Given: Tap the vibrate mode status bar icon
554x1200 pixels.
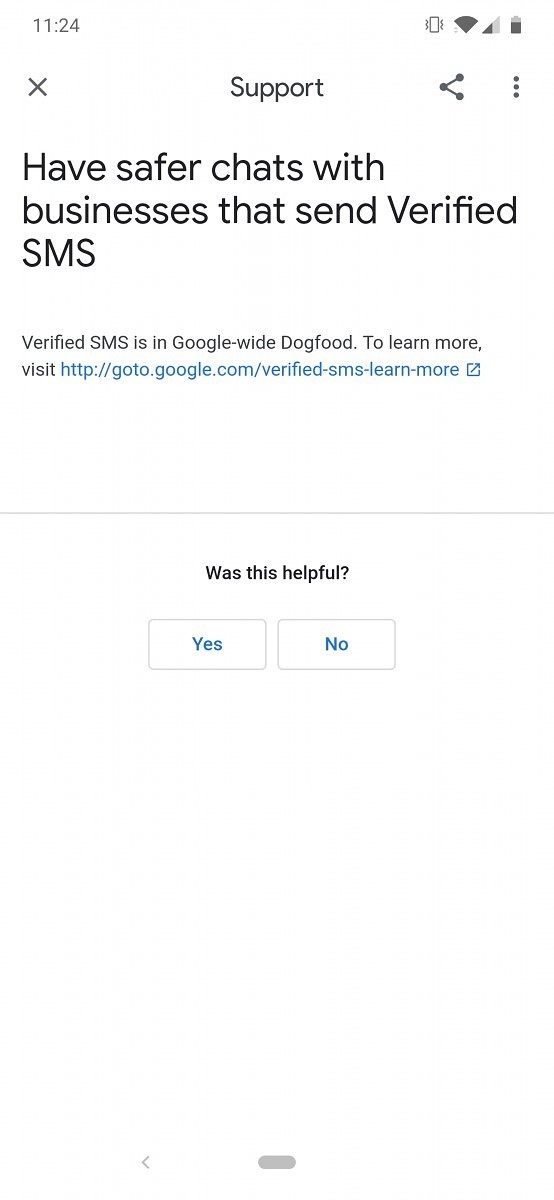Looking at the screenshot, I should coord(434,25).
